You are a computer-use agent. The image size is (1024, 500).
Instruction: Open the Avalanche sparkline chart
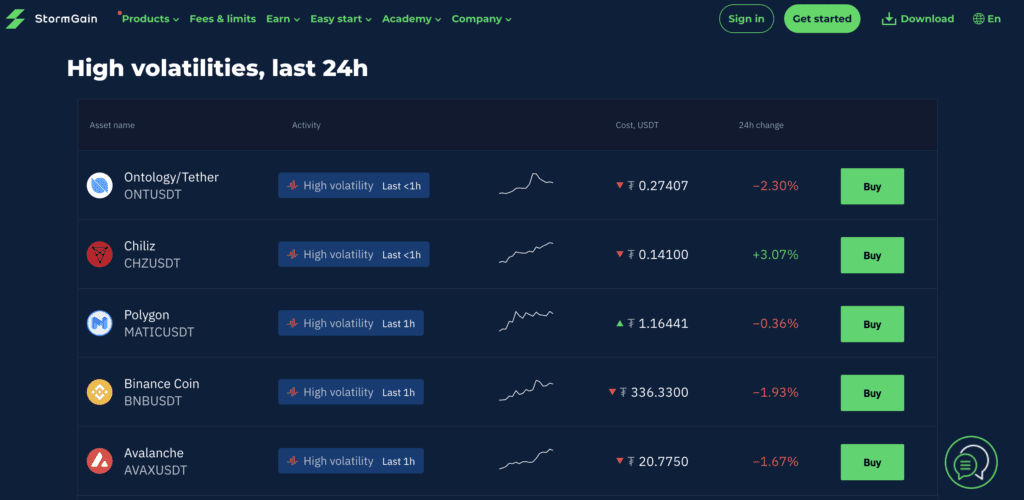526,459
